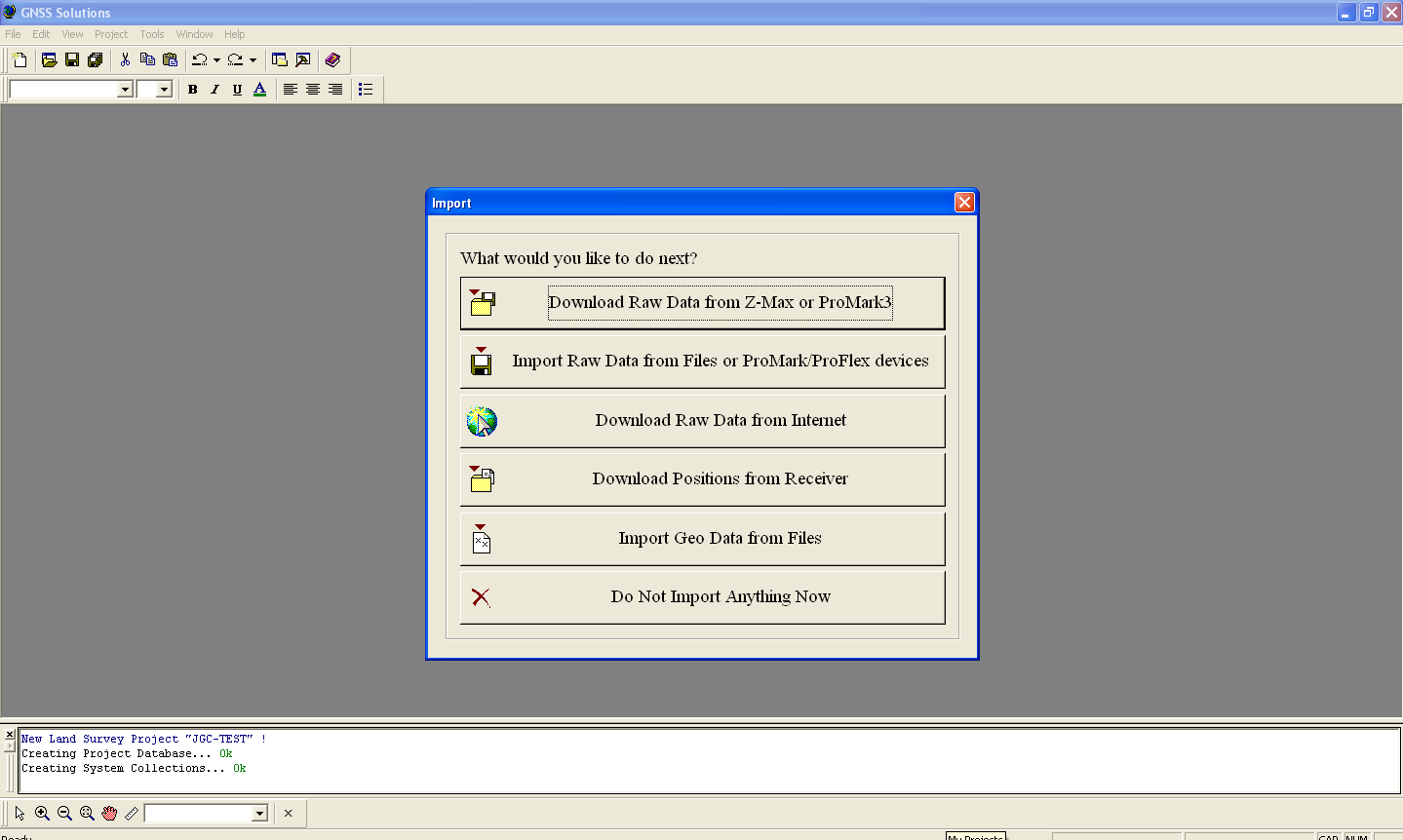The width and height of the screenshot is (1403, 840).
Task: Click the Copy toolbar icon
Action: (x=147, y=59)
